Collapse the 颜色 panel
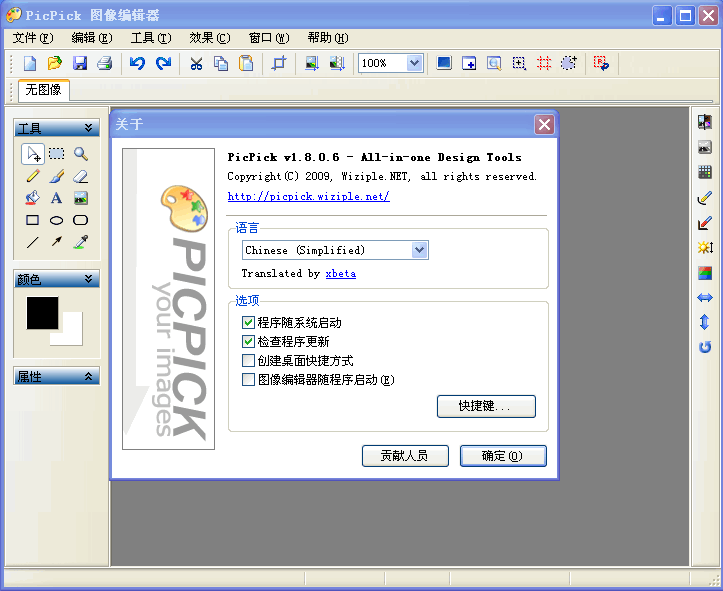This screenshot has height=591, width=723. (x=89, y=279)
